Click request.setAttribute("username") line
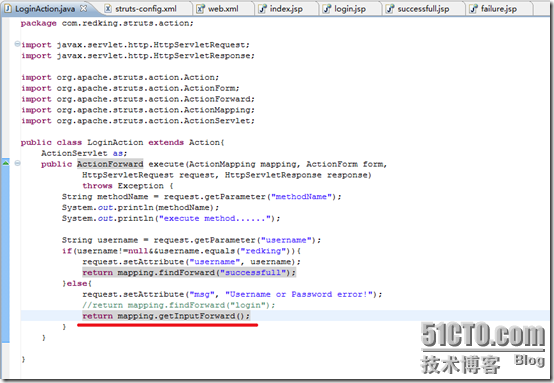Viewport: 554px width, 383px height. point(191,262)
